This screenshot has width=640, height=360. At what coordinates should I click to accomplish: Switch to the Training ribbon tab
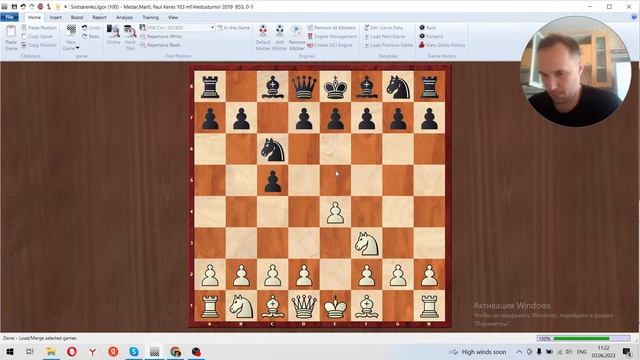point(150,18)
